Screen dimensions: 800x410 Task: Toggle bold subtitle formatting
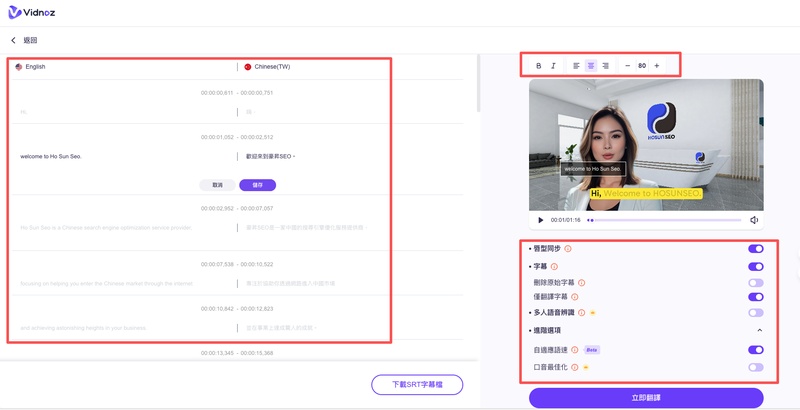[539, 66]
